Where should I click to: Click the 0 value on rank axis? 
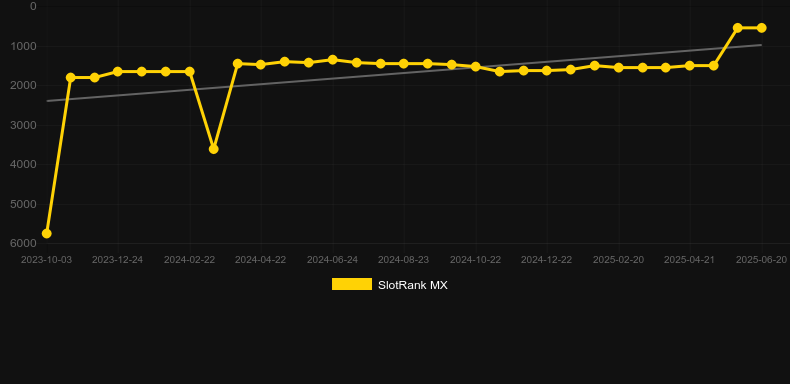[x=33, y=6]
